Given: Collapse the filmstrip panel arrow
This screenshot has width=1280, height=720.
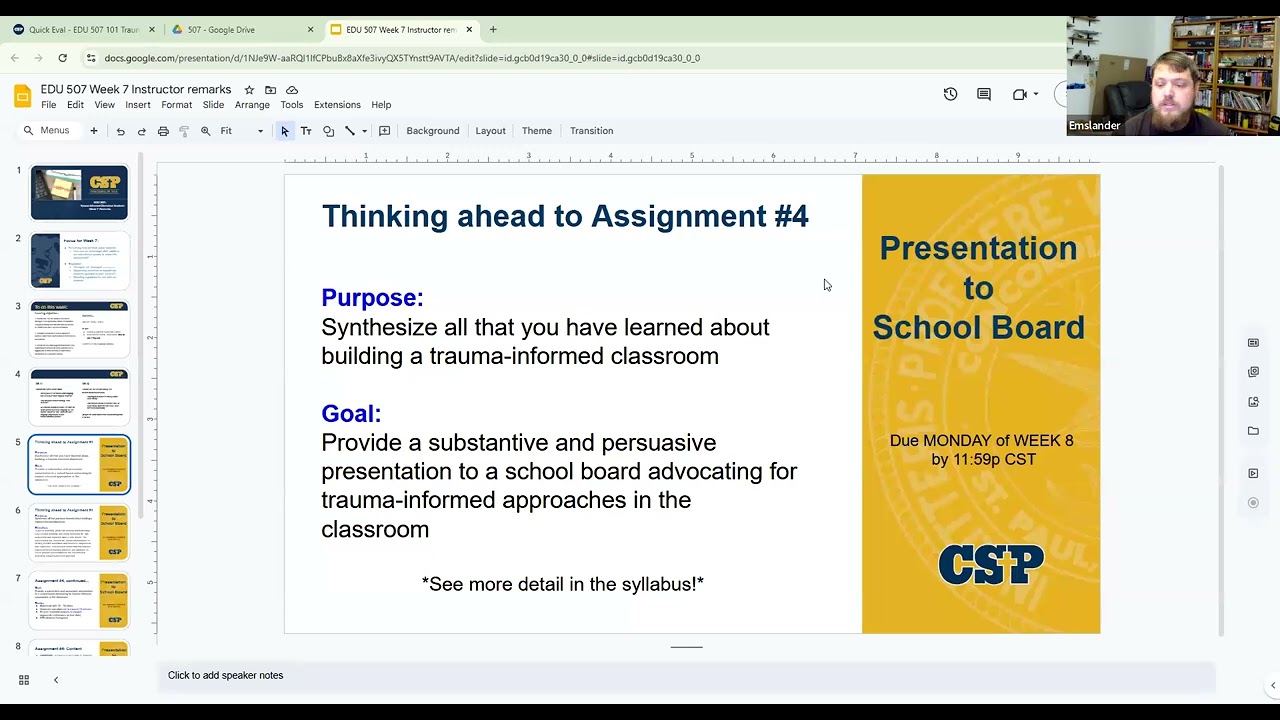Looking at the screenshot, I should (x=56, y=680).
